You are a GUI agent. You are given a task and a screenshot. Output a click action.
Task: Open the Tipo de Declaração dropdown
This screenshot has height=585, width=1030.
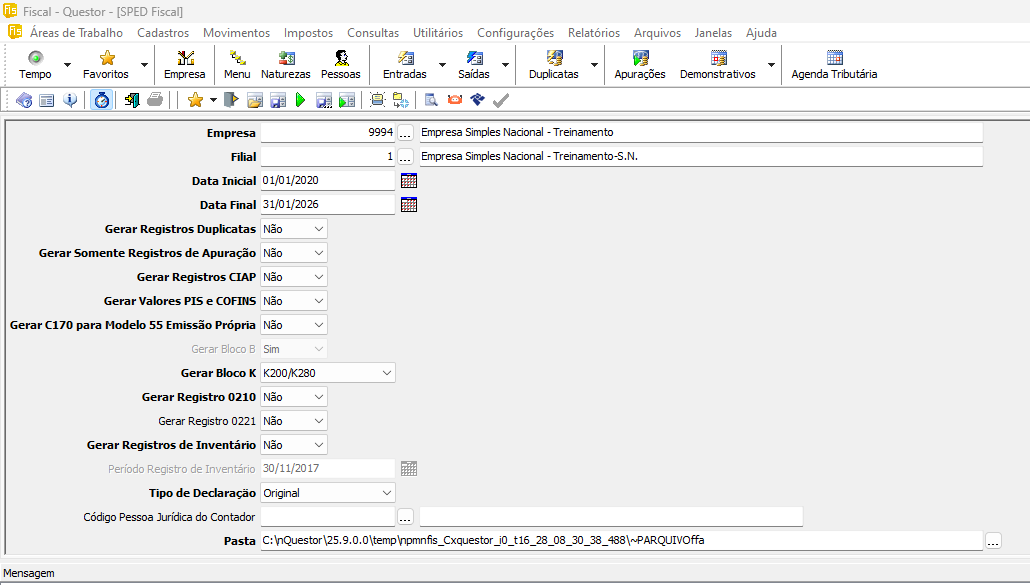[386, 493]
